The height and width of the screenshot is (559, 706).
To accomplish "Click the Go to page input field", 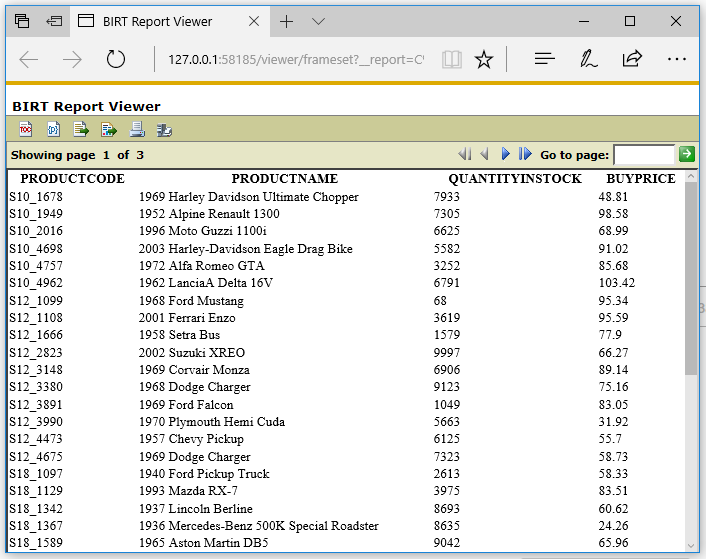I will pos(644,155).
